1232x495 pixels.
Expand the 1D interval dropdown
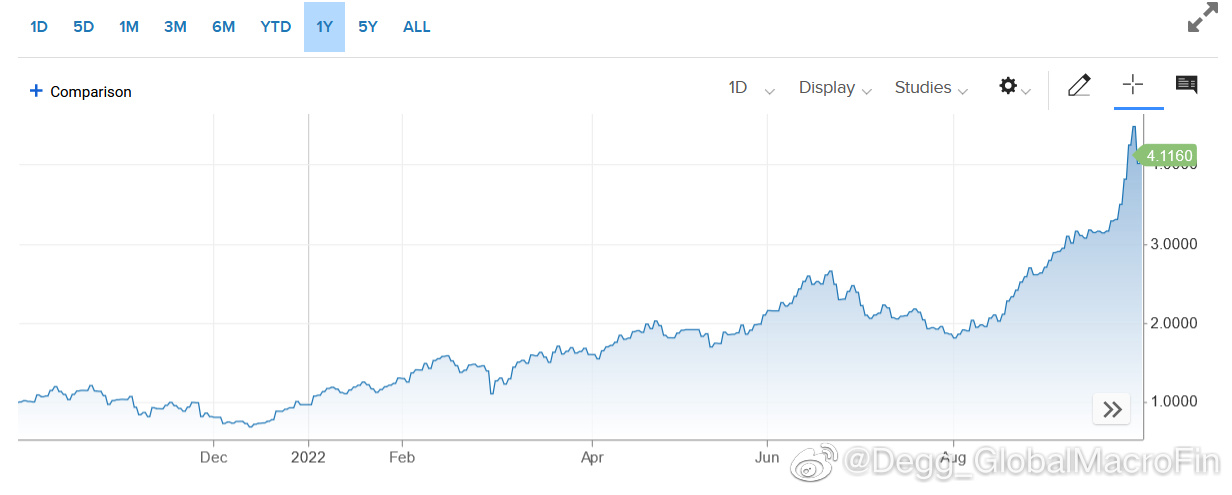coord(752,88)
